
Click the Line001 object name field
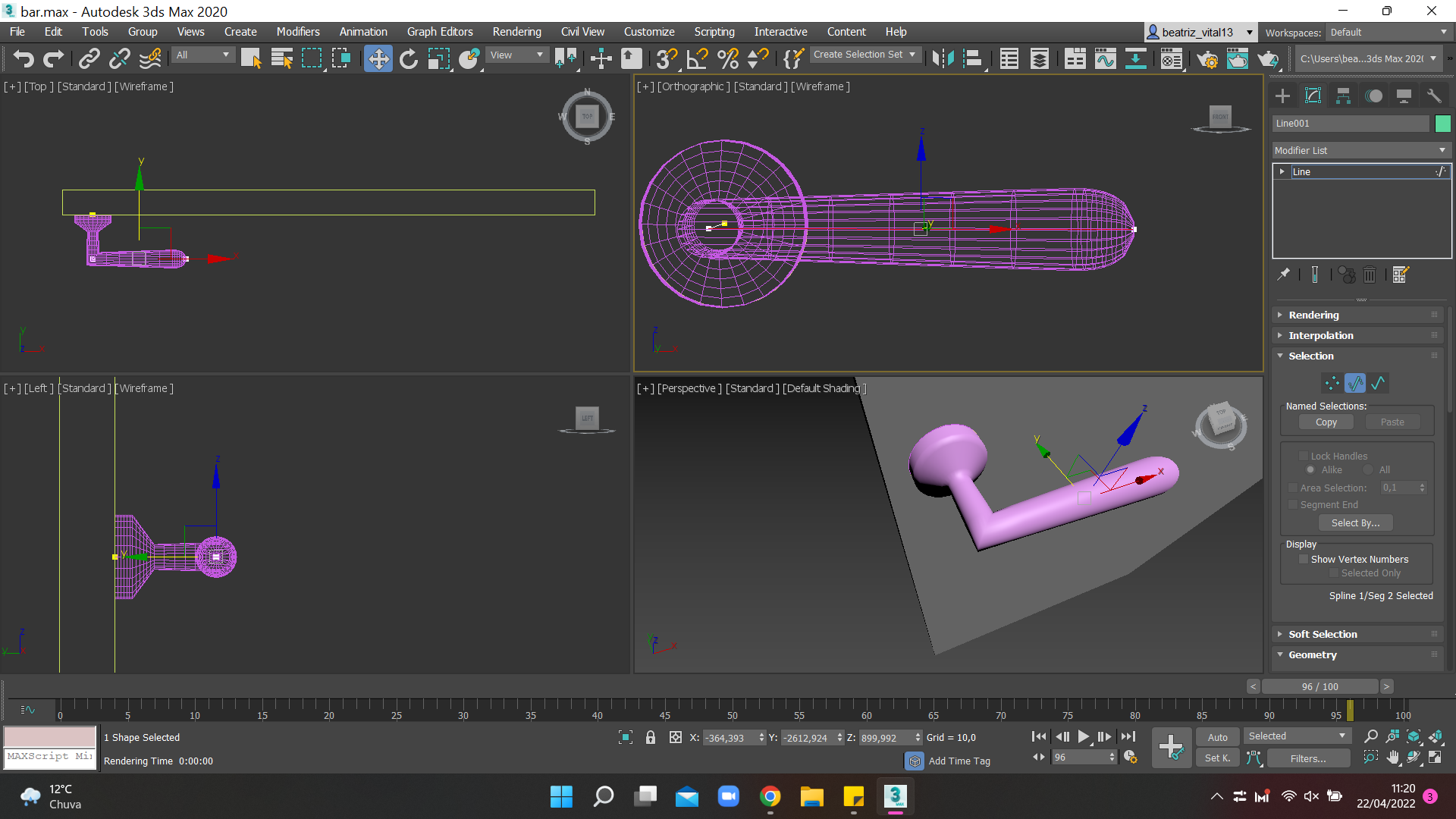coord(1350,123)
